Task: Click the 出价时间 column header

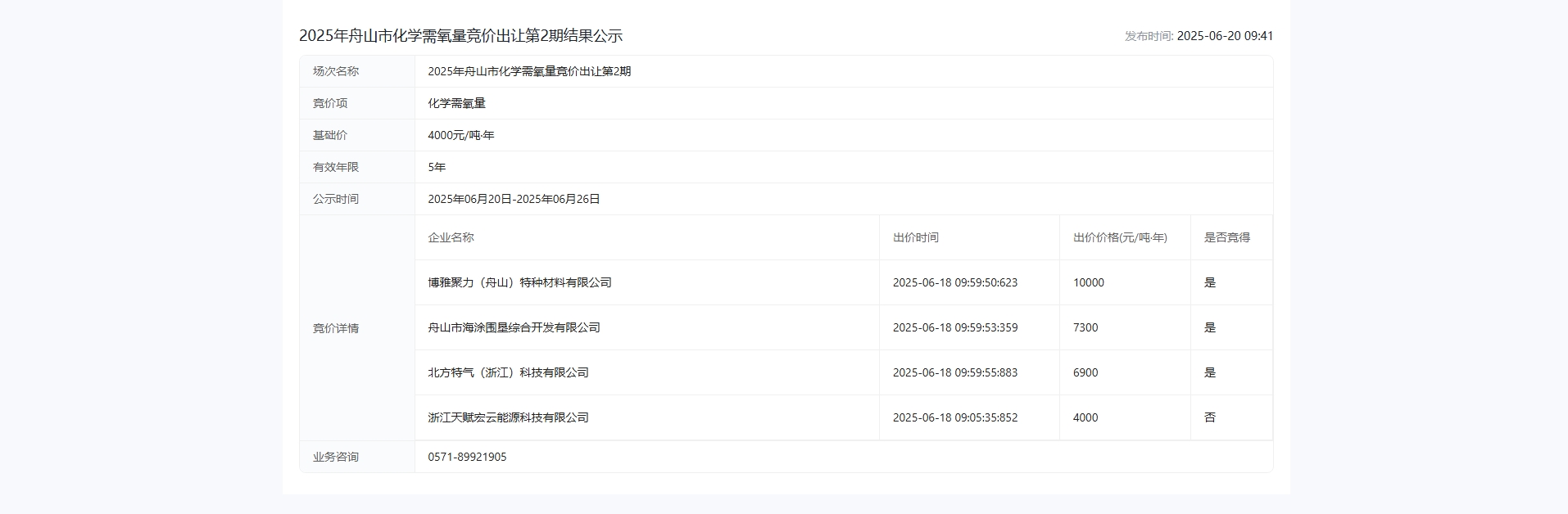Action: point(916,237)
